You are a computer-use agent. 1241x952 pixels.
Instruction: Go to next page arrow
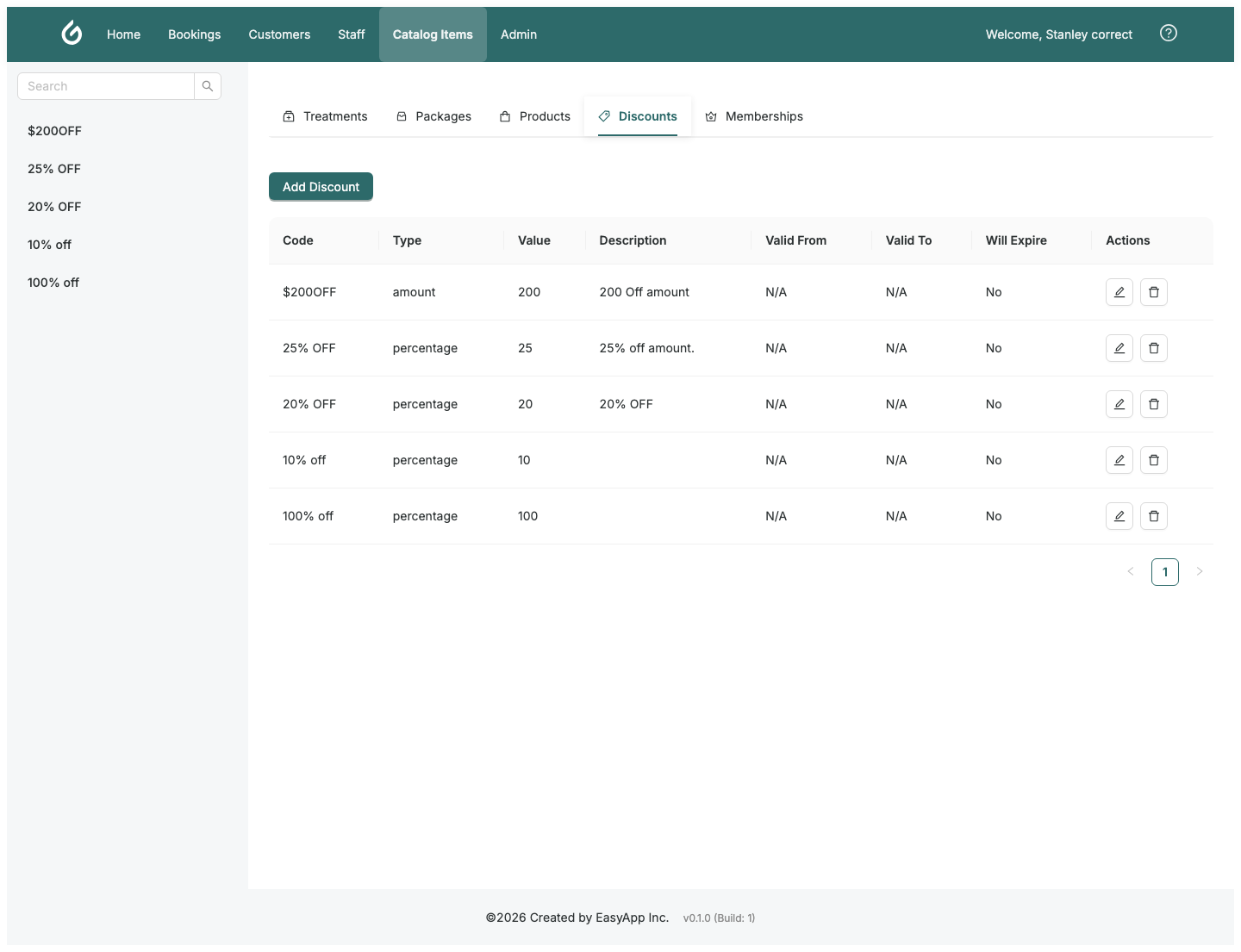pyautogui.click(x=1200, y=572)
